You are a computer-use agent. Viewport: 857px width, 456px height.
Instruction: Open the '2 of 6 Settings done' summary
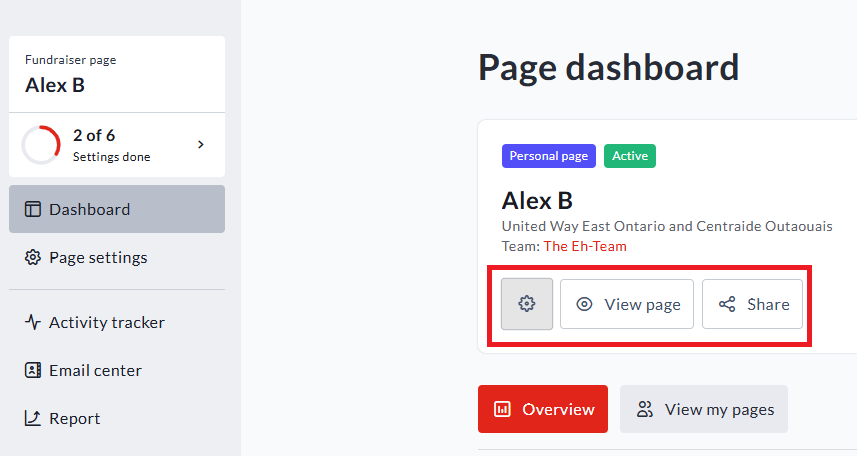coord(111,145)
